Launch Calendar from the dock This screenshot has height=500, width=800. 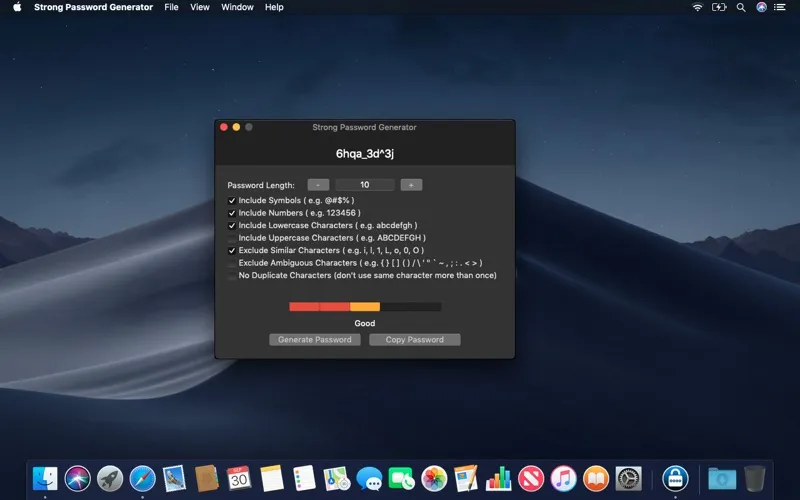click(238, 478)
